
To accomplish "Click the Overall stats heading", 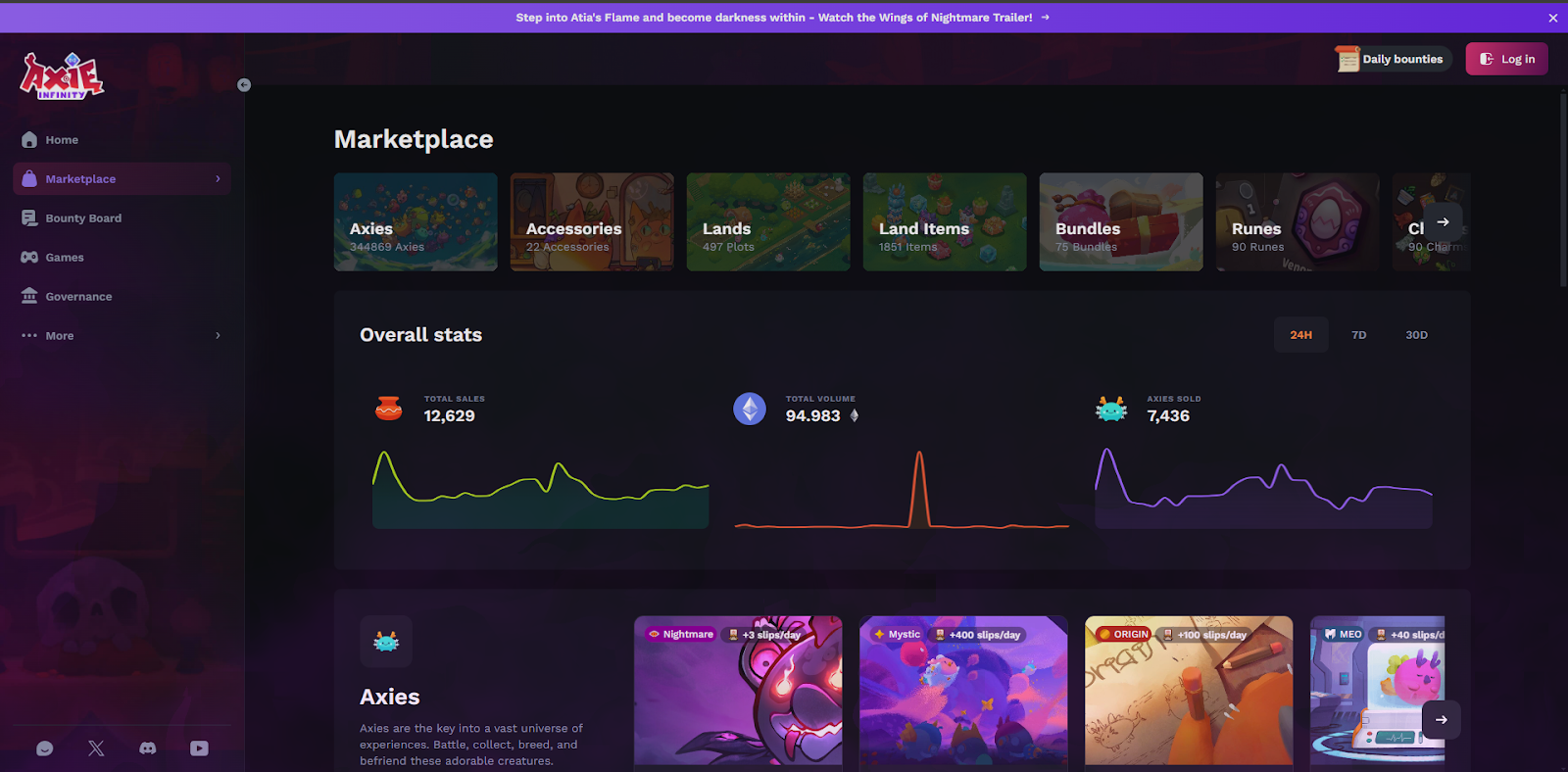I will (x=420, y=335).
